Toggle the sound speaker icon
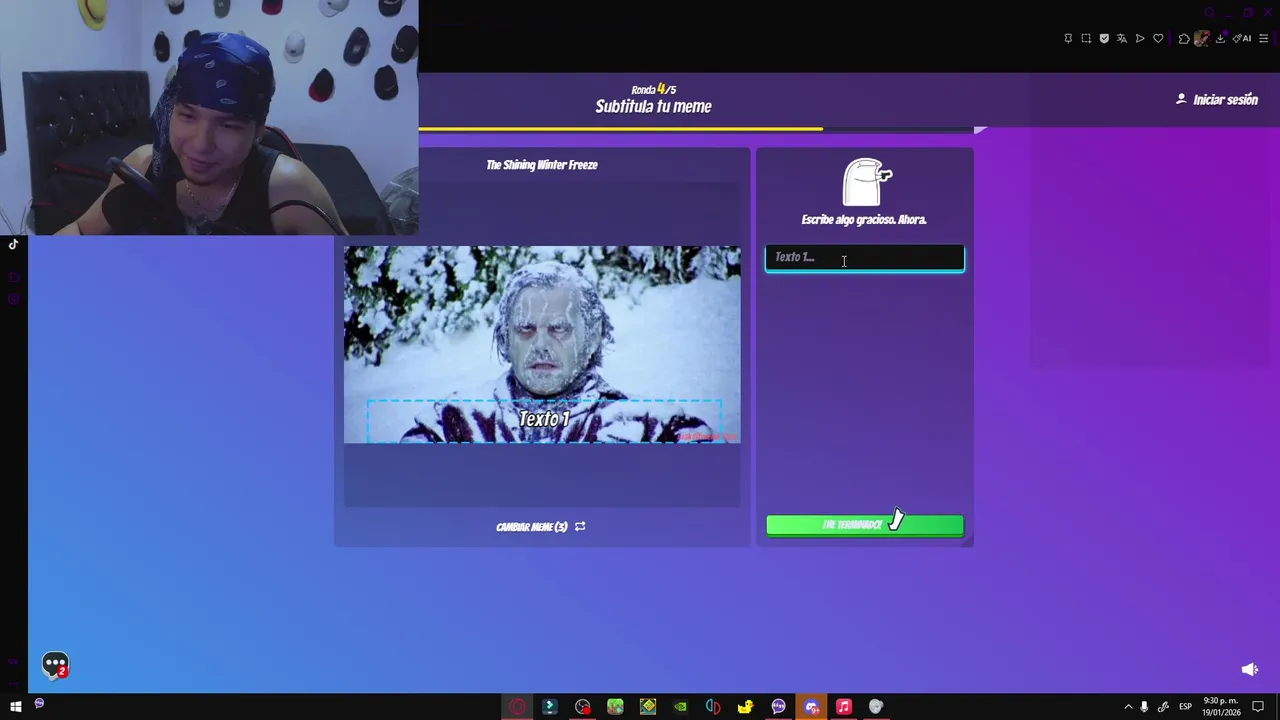Screen dimensions: 1280x720 (x=1249, y=669)
